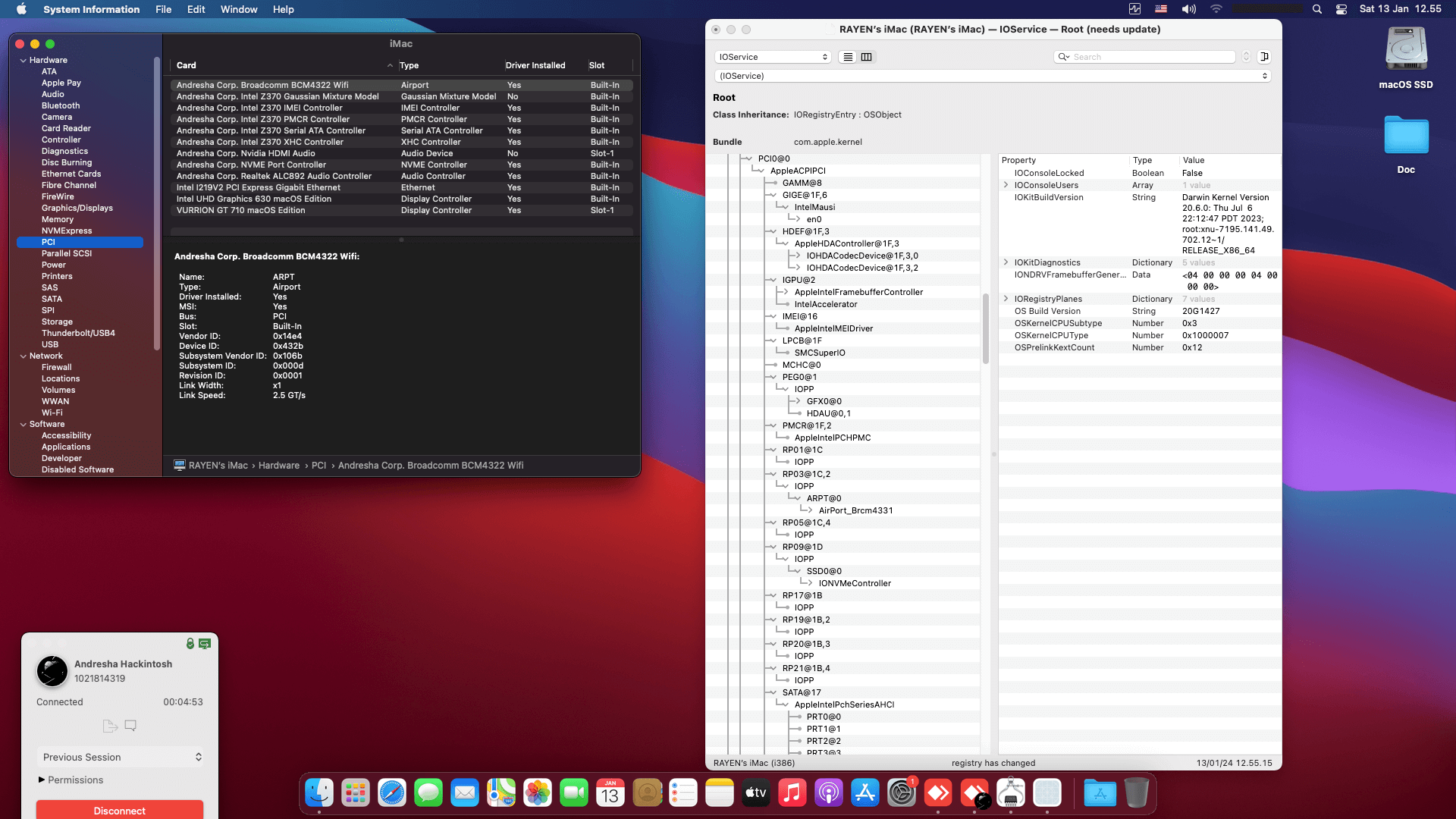This screenshot has height=819, width=1456.
Task: Open Calendar icon showing 13
Action: [x=610, y=793]
